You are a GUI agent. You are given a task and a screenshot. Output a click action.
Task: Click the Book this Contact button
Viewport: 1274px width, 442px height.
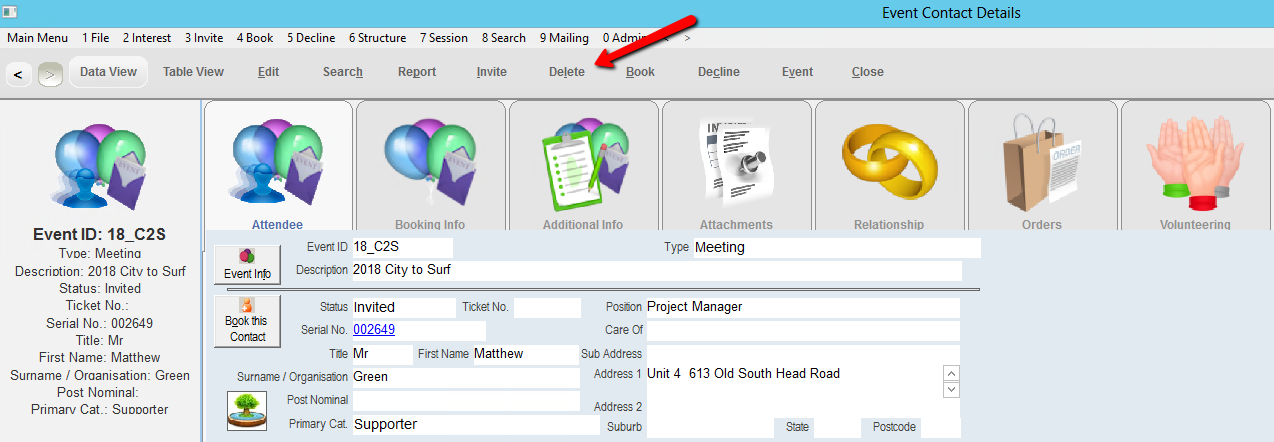[x=247, y=321]
